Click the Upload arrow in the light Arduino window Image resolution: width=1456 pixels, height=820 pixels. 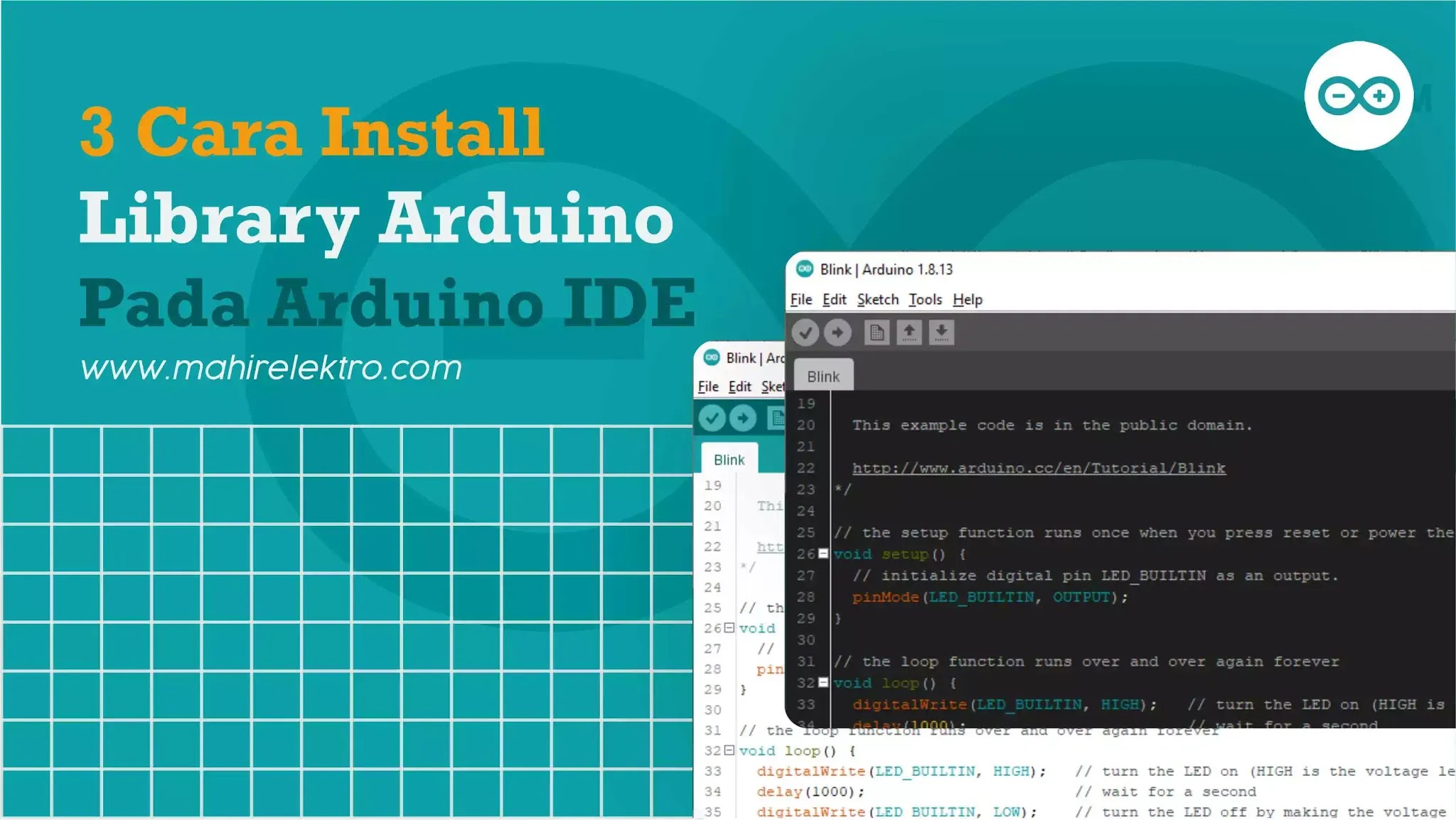(x=743, y=418)
